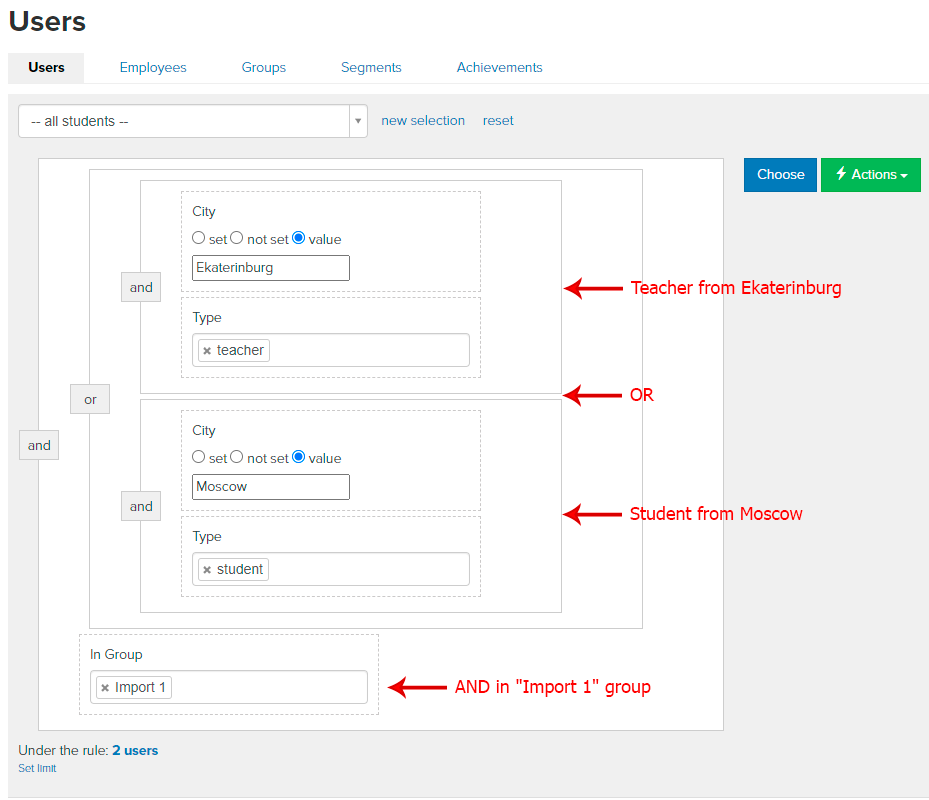Remove the teacher tag from Type
Viewport: 929px width, 800px height.
pyautogui.click(x=207, y=351)
